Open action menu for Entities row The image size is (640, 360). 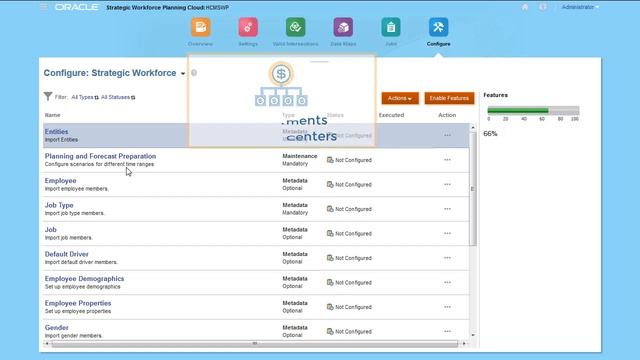pyautogui.click(x=447, y=135)
